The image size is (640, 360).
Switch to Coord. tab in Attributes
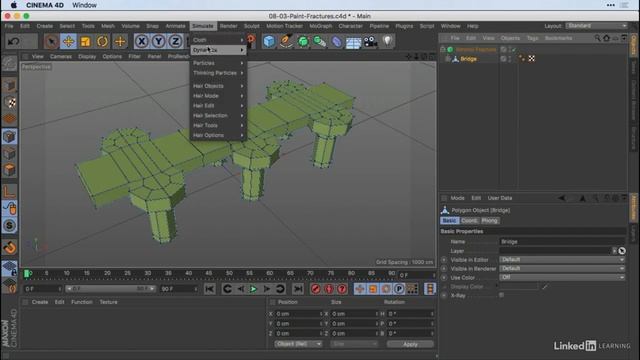(469, 221)
